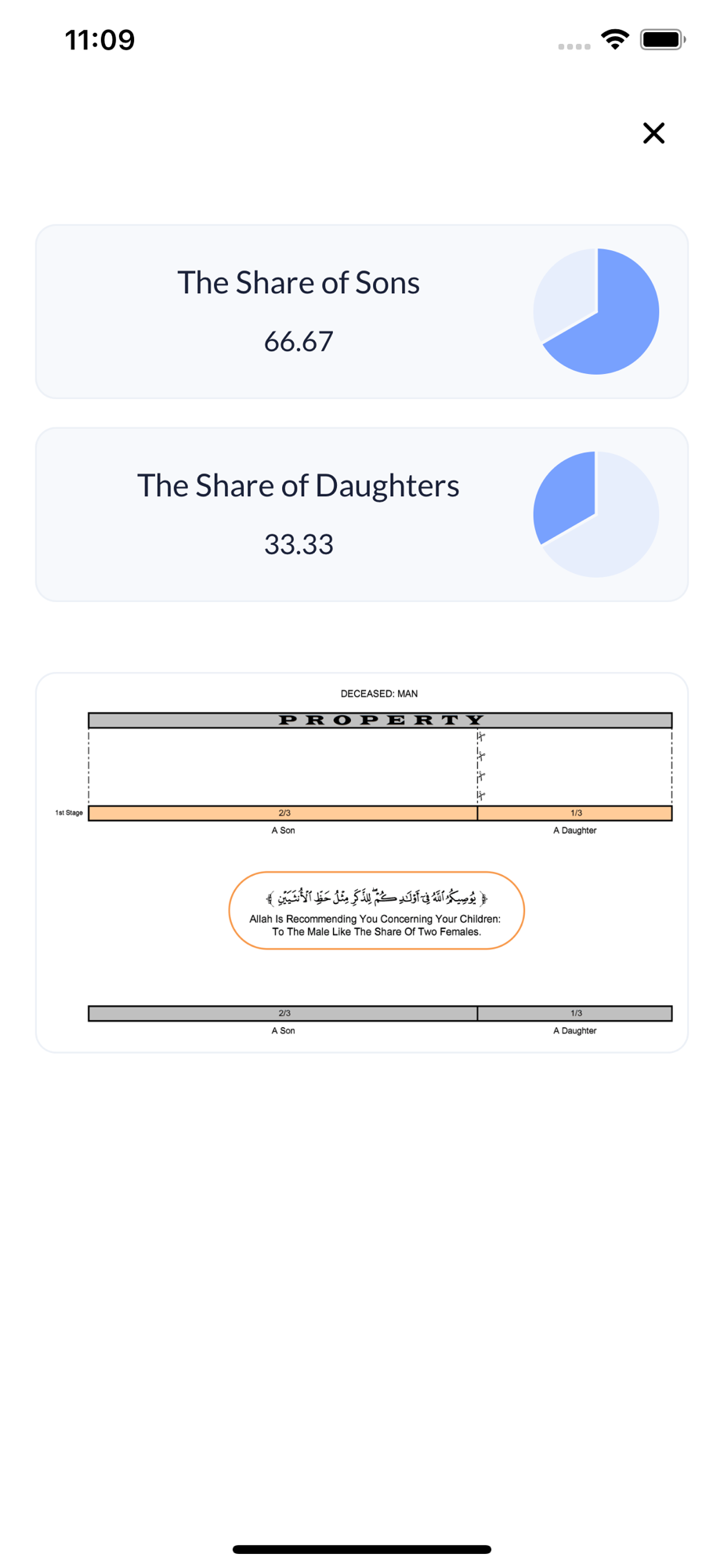Tap the Sons share pie chart
Screen dimensions: 724x1568
click(596, 311)
